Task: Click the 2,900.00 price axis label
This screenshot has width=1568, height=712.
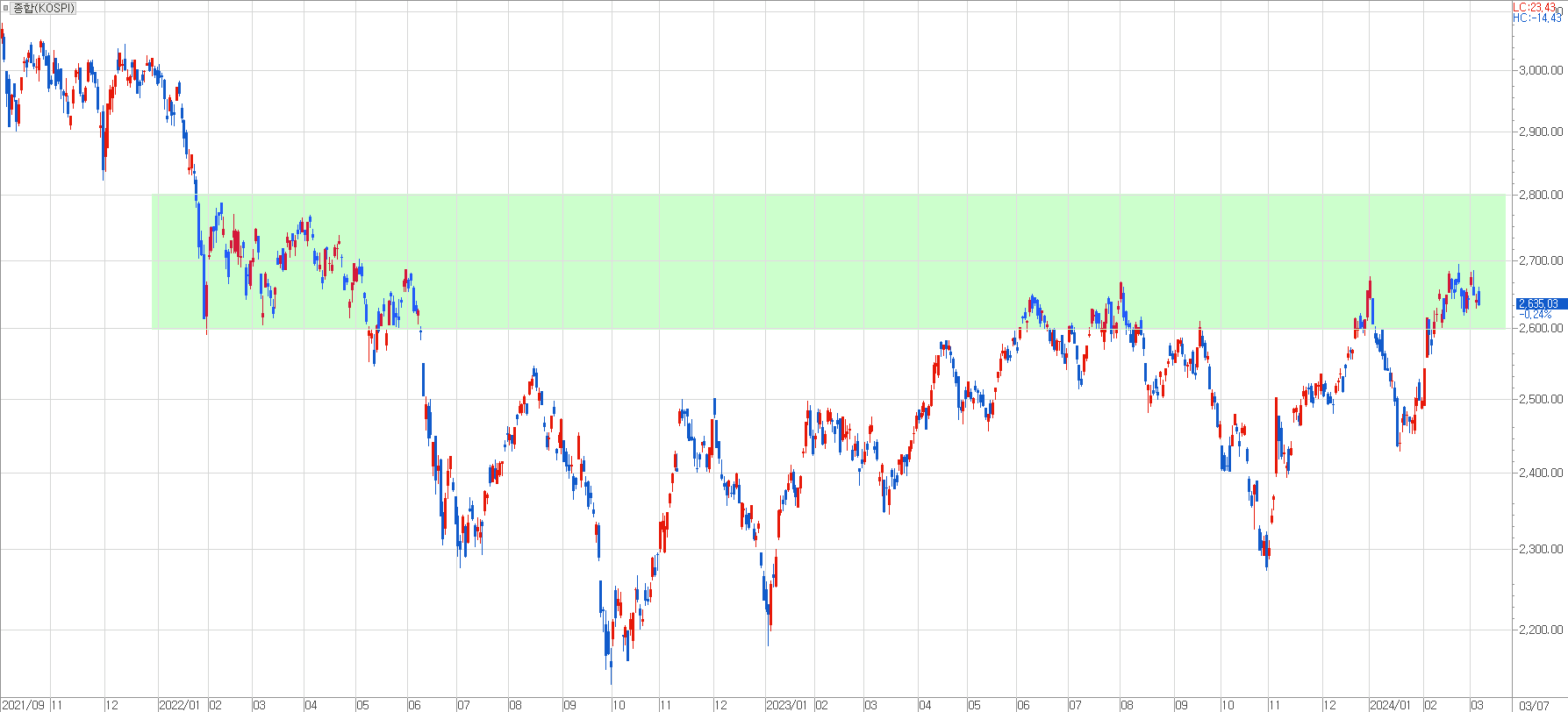Action: pos(1540,132)
